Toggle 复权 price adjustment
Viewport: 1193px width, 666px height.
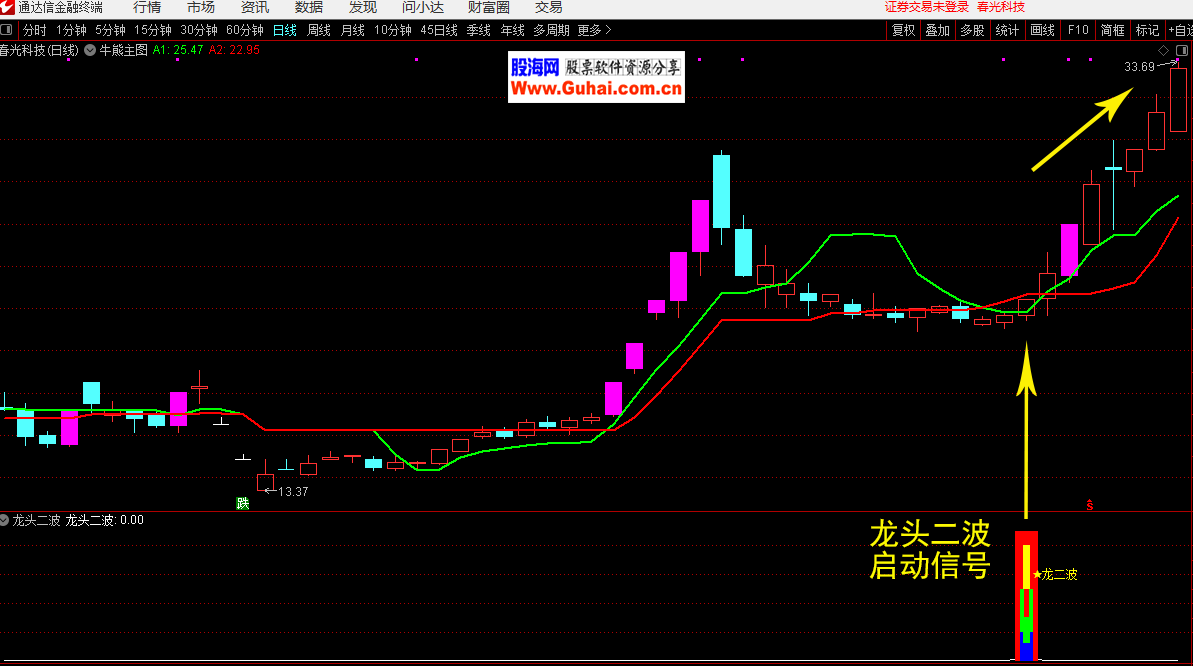904,30
